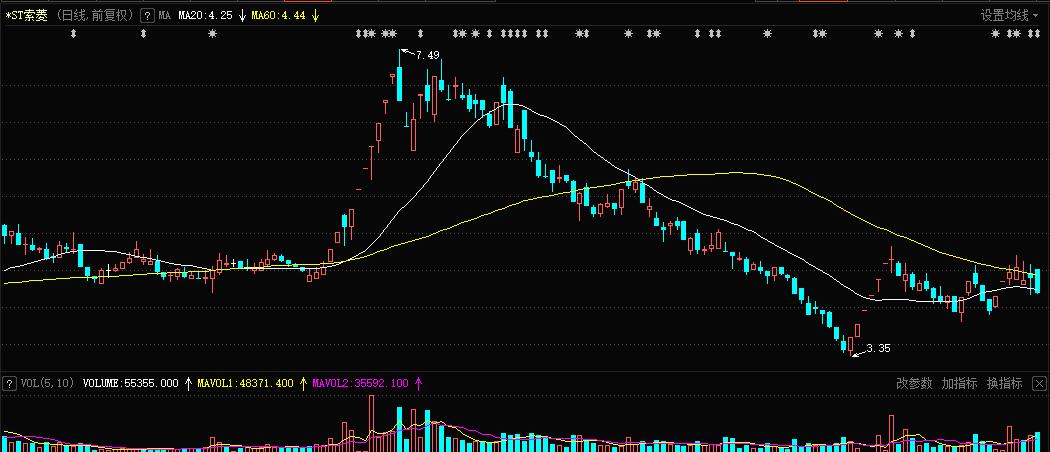
Task: Click the MA indicator help question mark icon
Action: [147, 16]
